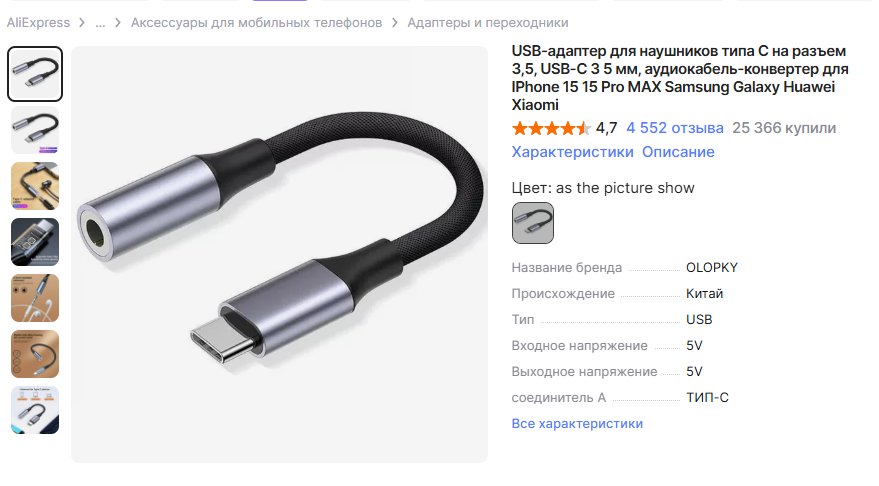Image resolution: width=879 pixels, height=486 pixels.
Task: Open the fifth thumbnail with white earbuds
Action: coord(35,298)
